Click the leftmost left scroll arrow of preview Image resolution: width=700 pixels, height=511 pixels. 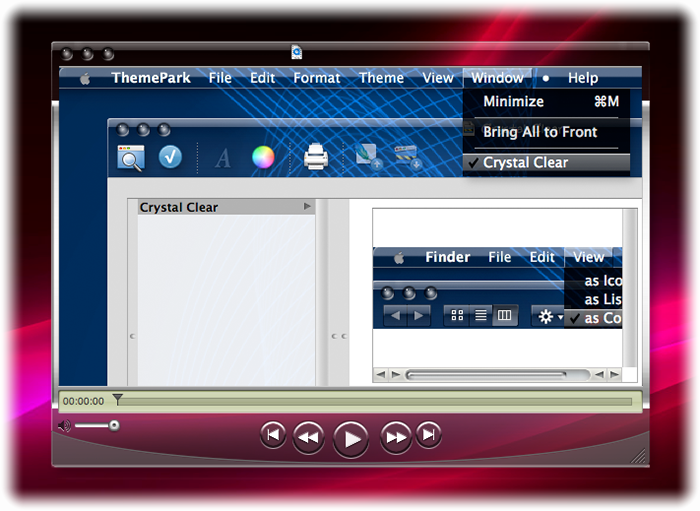pyautogui.click(x=380, y=374)
